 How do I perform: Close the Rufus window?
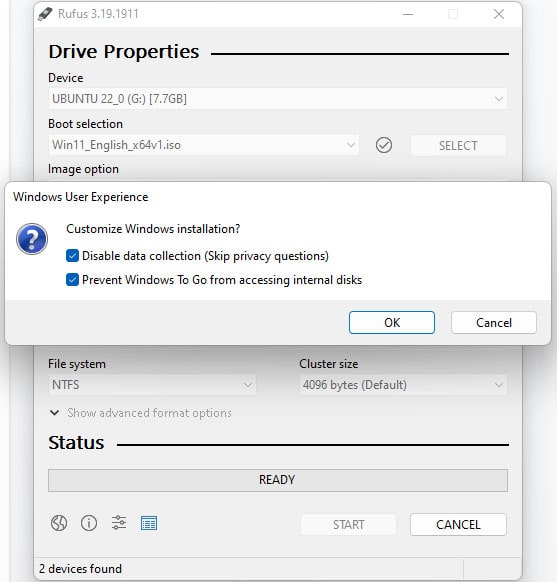tap(499, 14)
